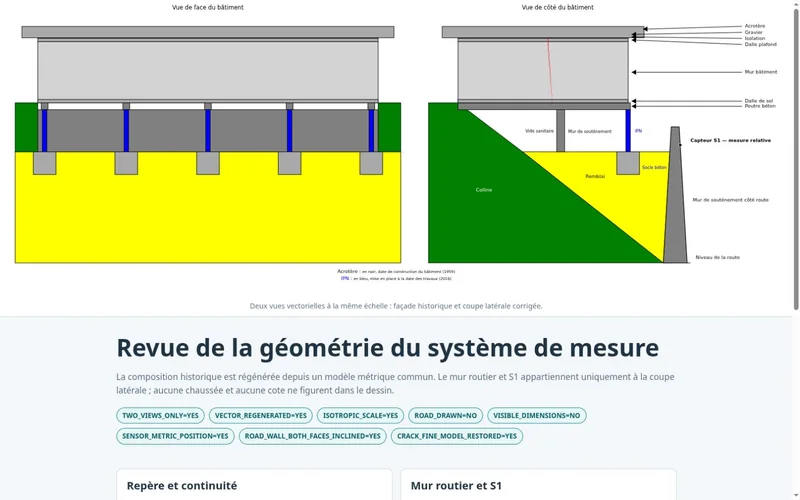The width and height of the screenshot is (800, 500).
Task: Click the 'Vue de côté du bâtiment' title
Action: point(557,7)
